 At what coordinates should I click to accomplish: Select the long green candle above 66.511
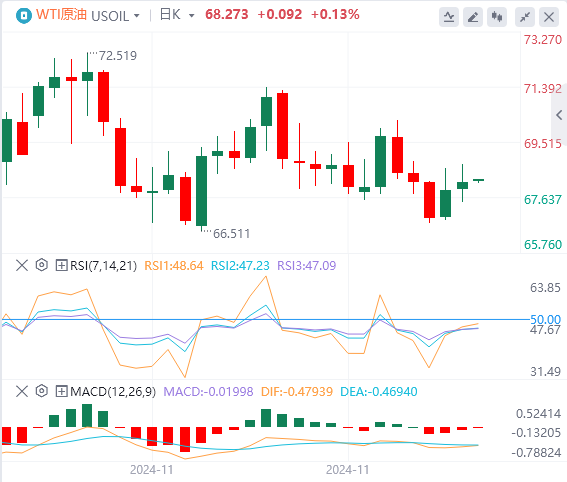tap(201, 191)
